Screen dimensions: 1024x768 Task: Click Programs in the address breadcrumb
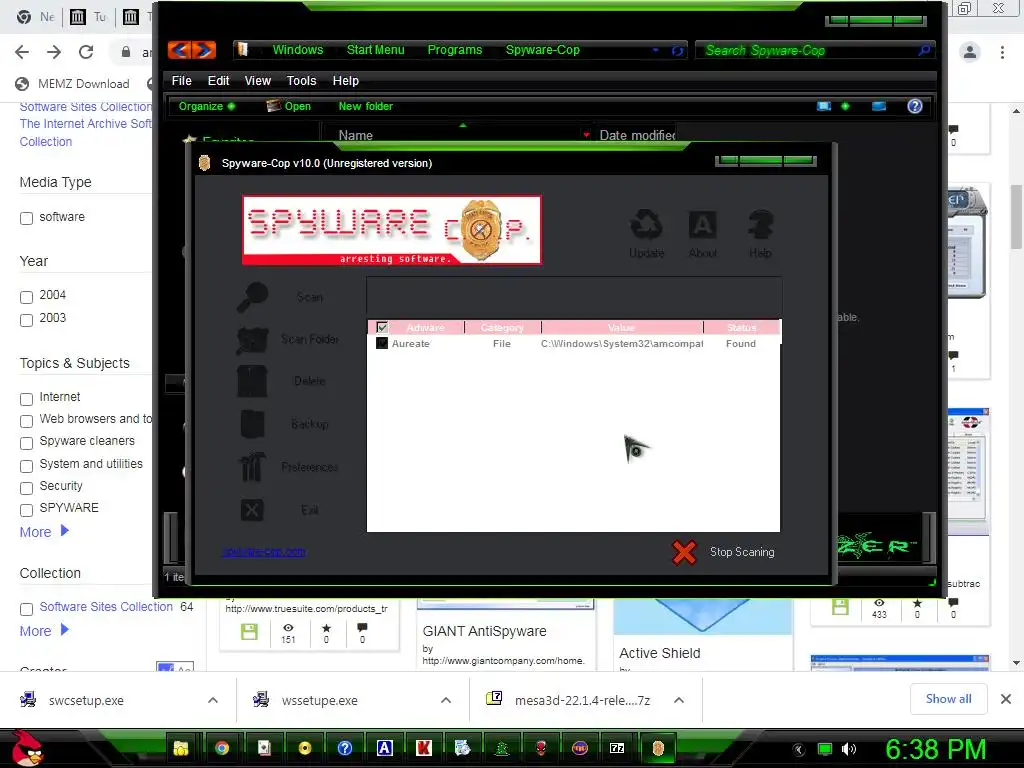pyautogui.click(x=455, y=50)
